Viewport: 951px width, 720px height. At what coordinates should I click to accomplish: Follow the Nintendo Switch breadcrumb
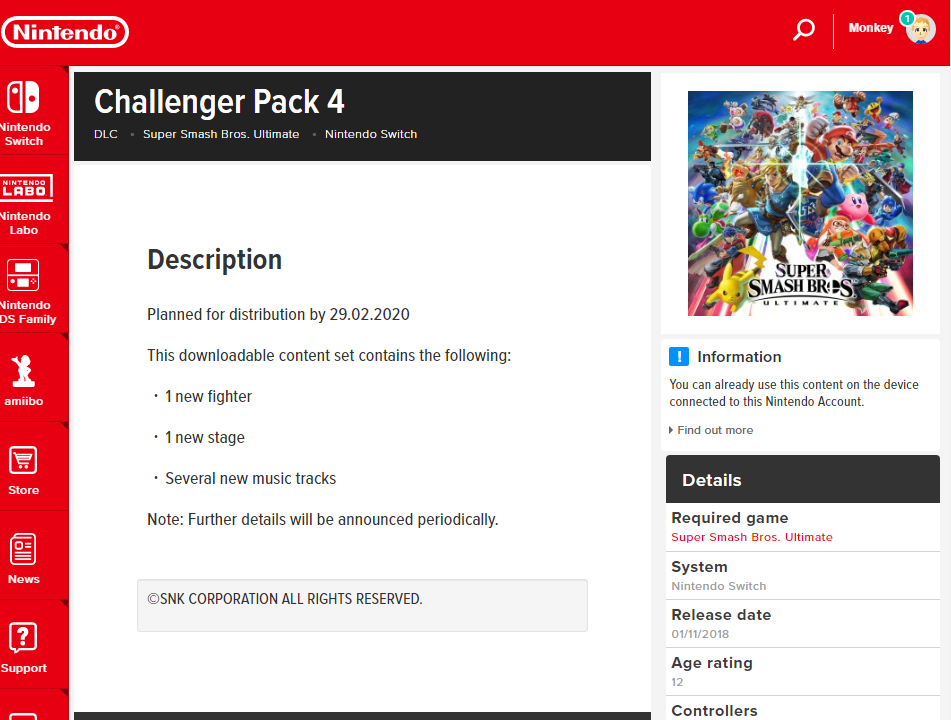click(x=371, y=134)
